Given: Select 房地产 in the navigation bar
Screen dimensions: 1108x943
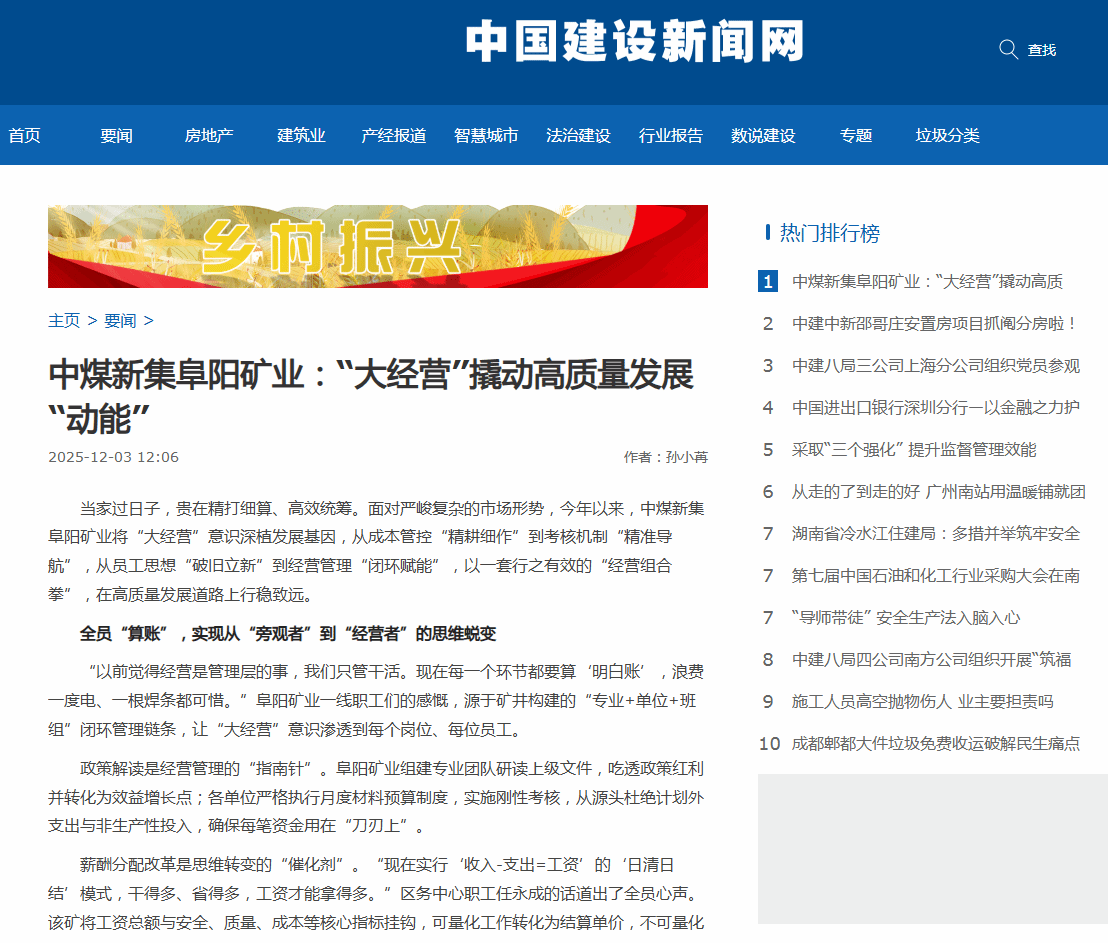Looking at the screenshot, I should 209,136.
